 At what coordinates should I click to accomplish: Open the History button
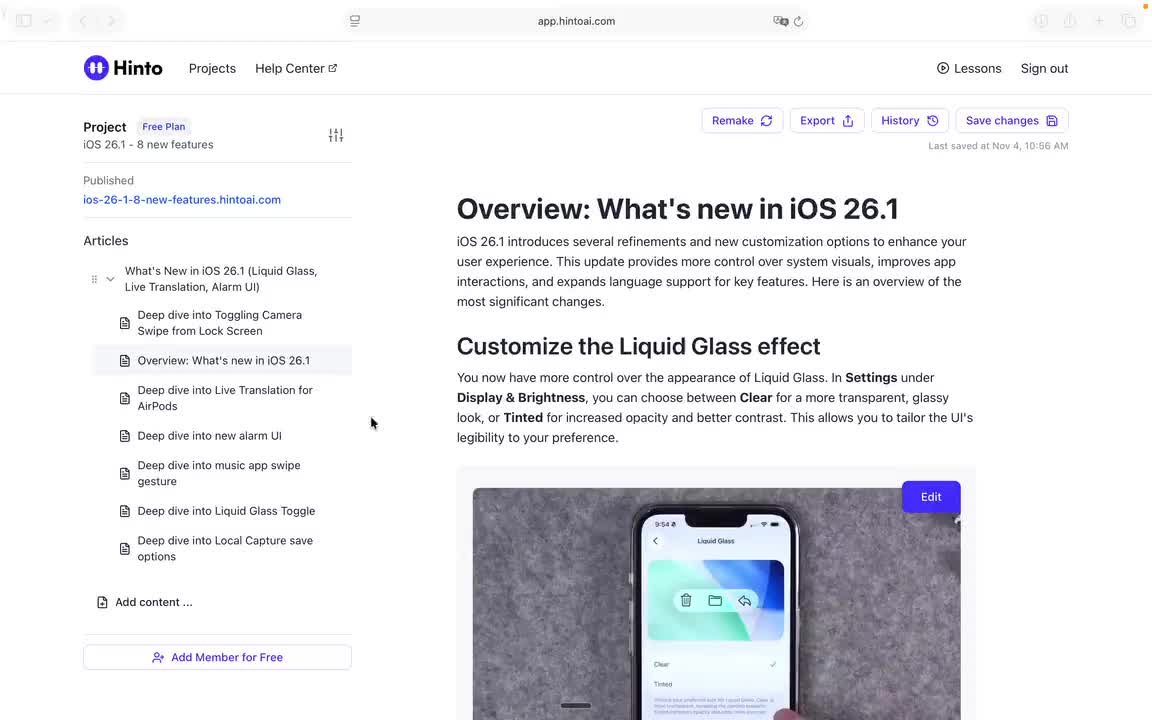click(x=909, y=121)
